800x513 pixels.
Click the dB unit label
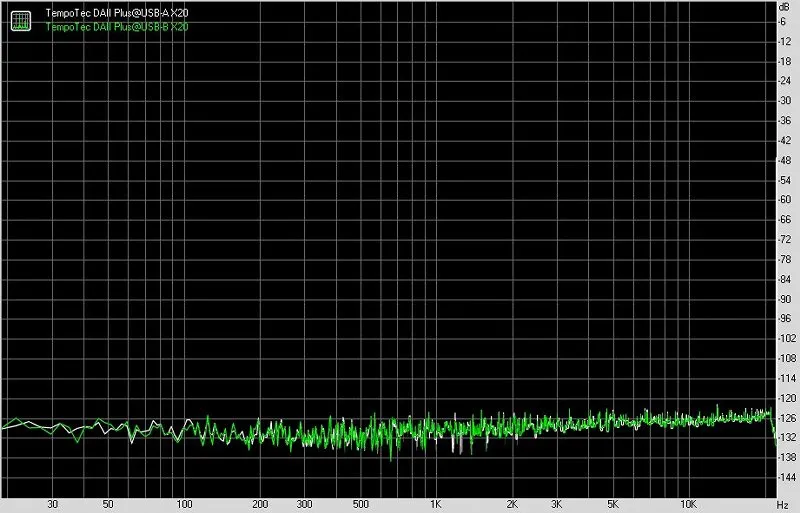784,7
